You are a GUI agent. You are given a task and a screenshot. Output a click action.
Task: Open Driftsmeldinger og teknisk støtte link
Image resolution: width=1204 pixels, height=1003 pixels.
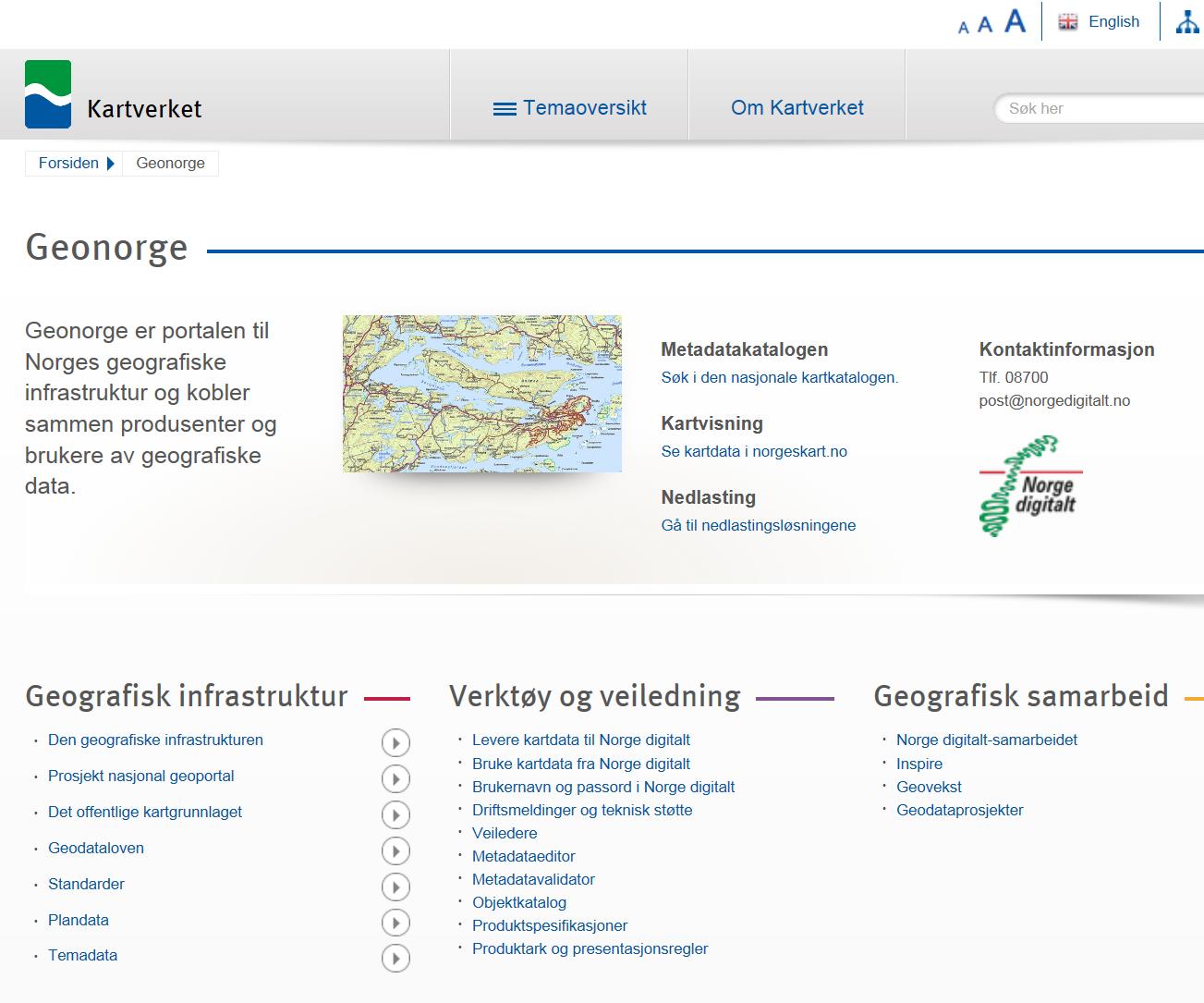click(582, 810)
